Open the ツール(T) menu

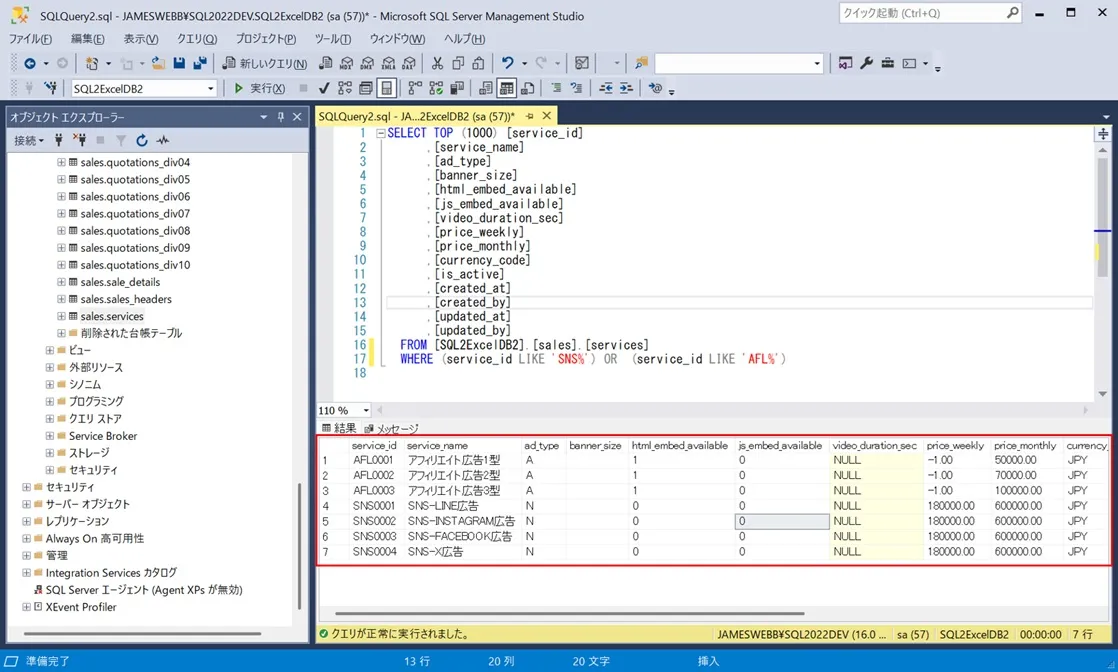click(x=332, y=39)
